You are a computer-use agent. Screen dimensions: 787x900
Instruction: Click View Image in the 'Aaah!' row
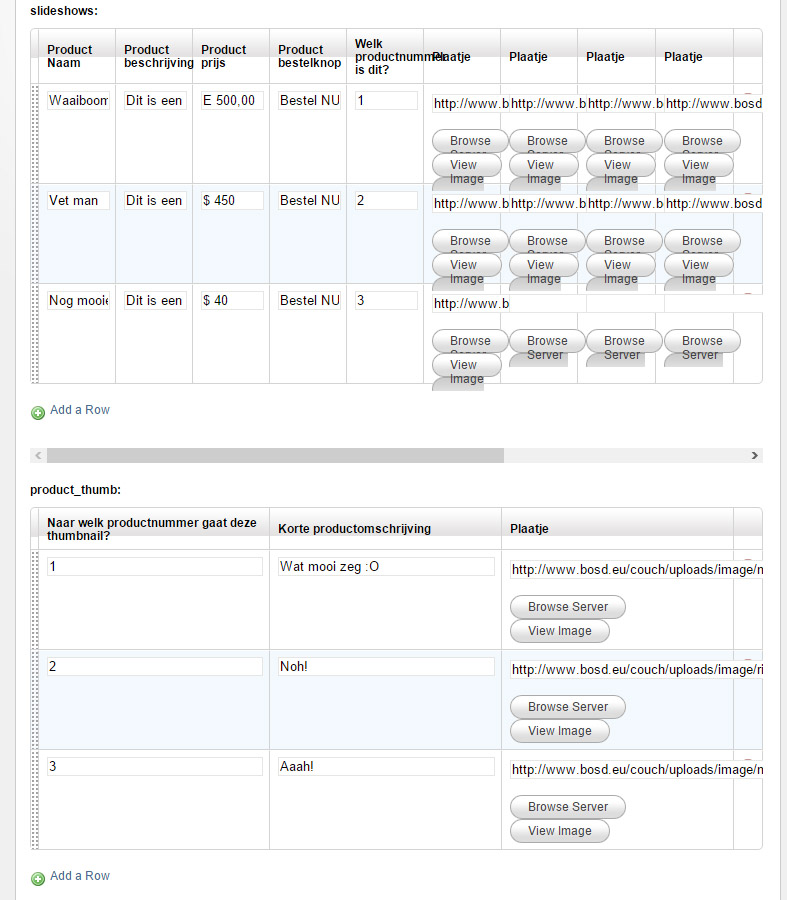point(560,831)
